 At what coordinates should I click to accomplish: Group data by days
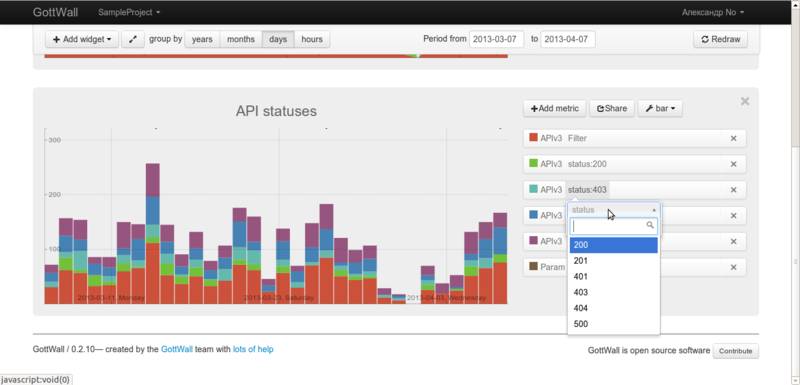click(x=278, y=39)
